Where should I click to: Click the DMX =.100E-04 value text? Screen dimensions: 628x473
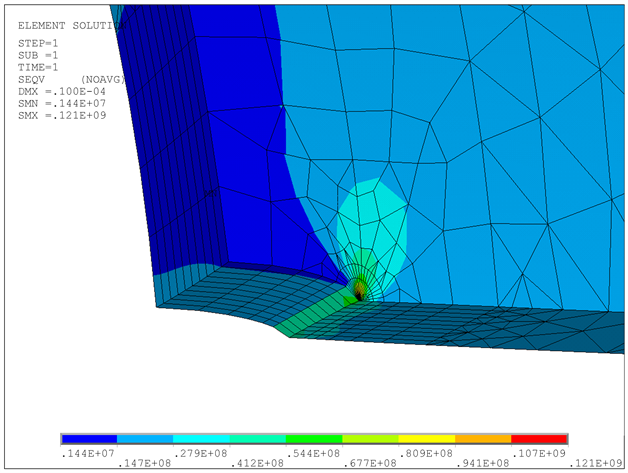click(61, 91)
